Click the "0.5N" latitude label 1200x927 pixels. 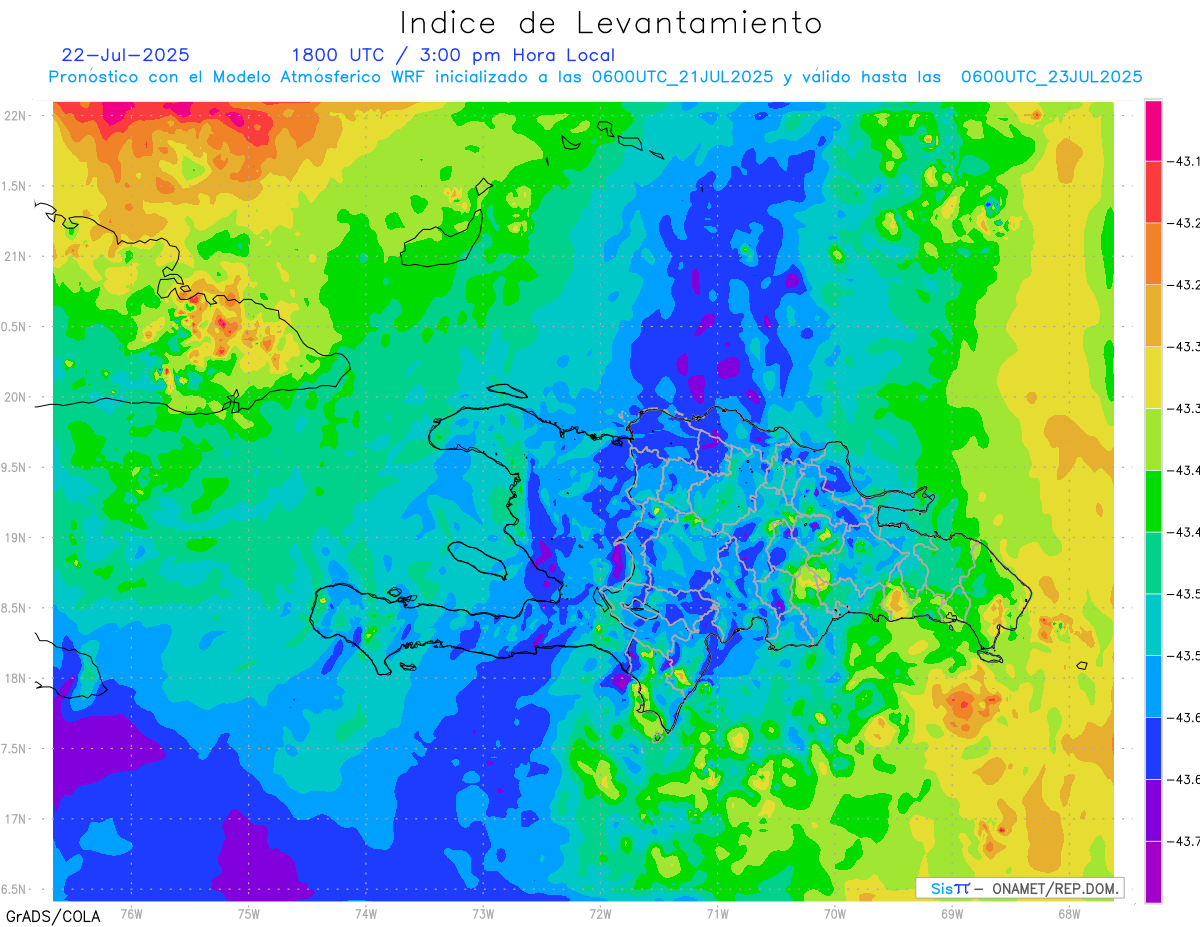13,327
